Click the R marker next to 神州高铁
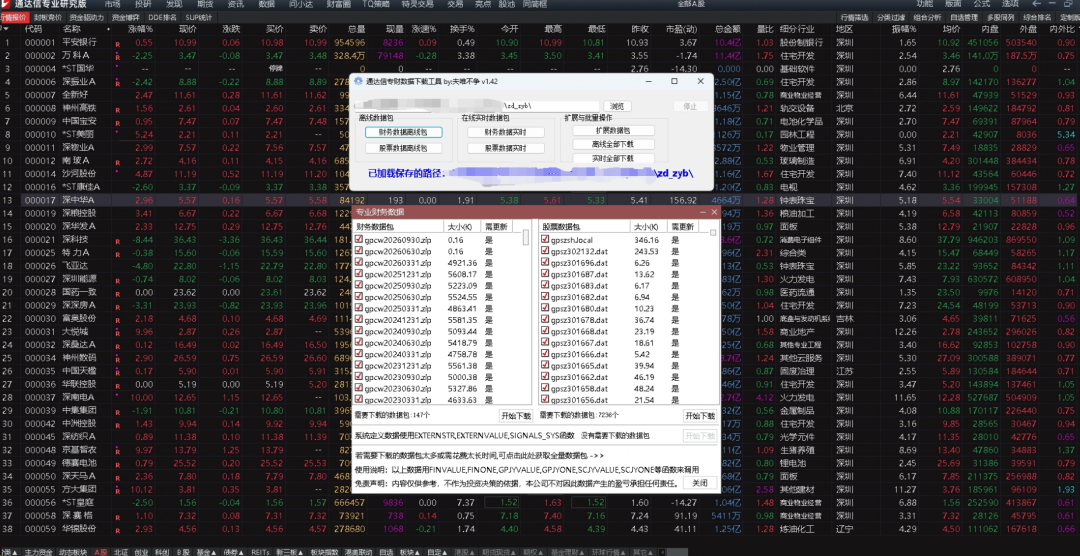The width and height of the screenshot is (1080, 556). pyautogui.click(x=118, y=110)
